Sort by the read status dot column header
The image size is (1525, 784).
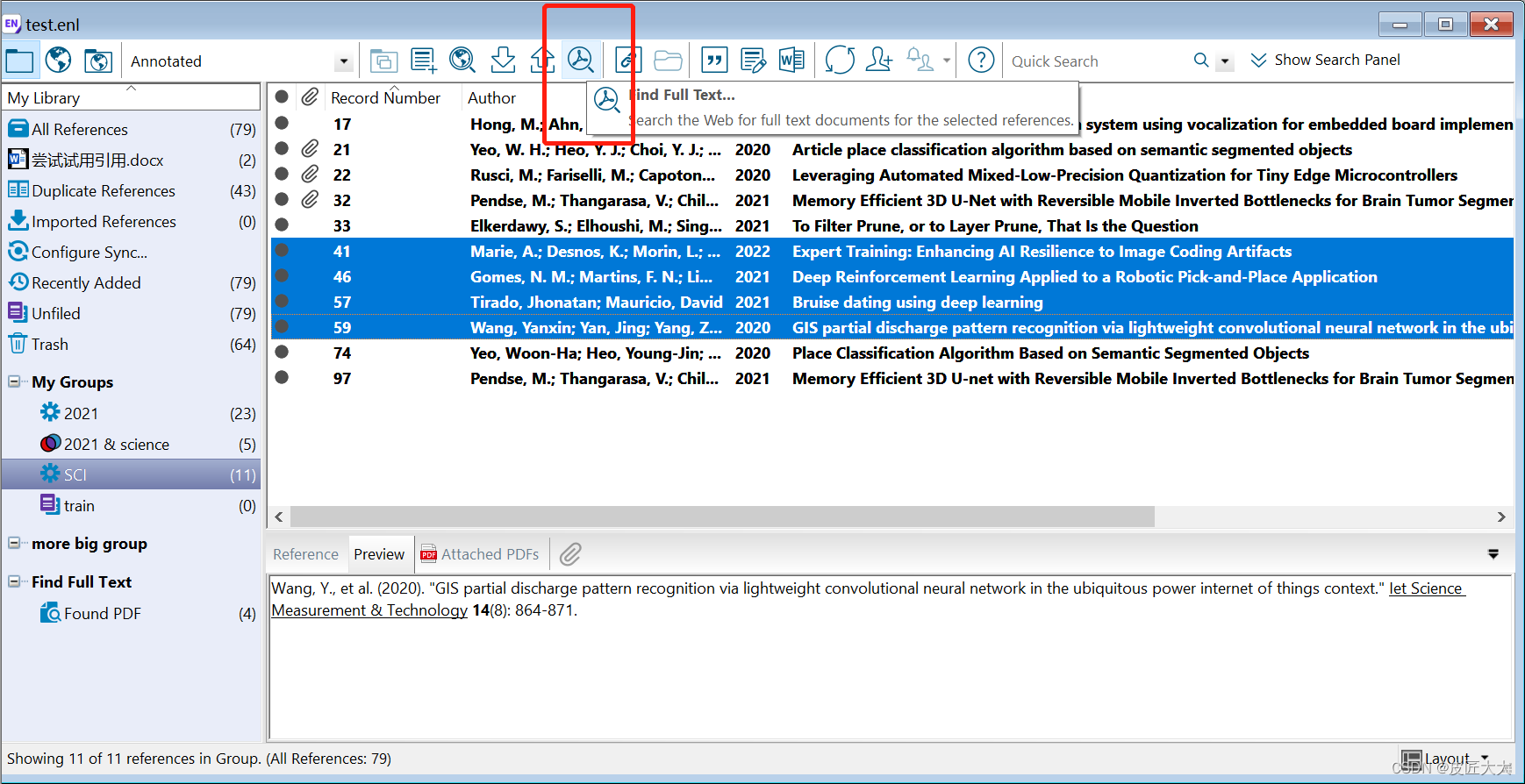pos(282,96)
